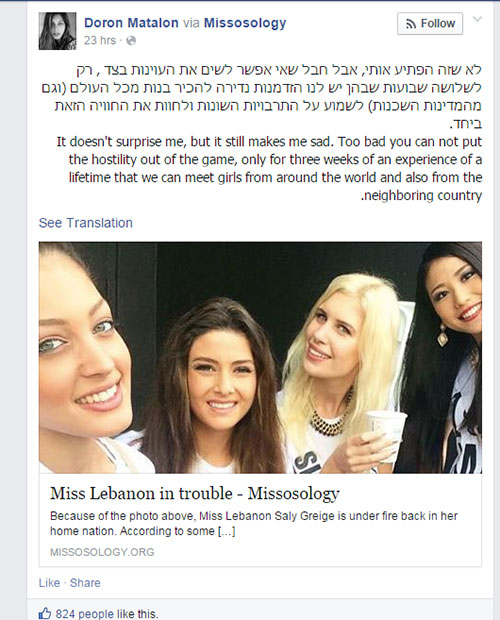
Task: Open the Doron Matalon profile link
Action: click(131, 23)
